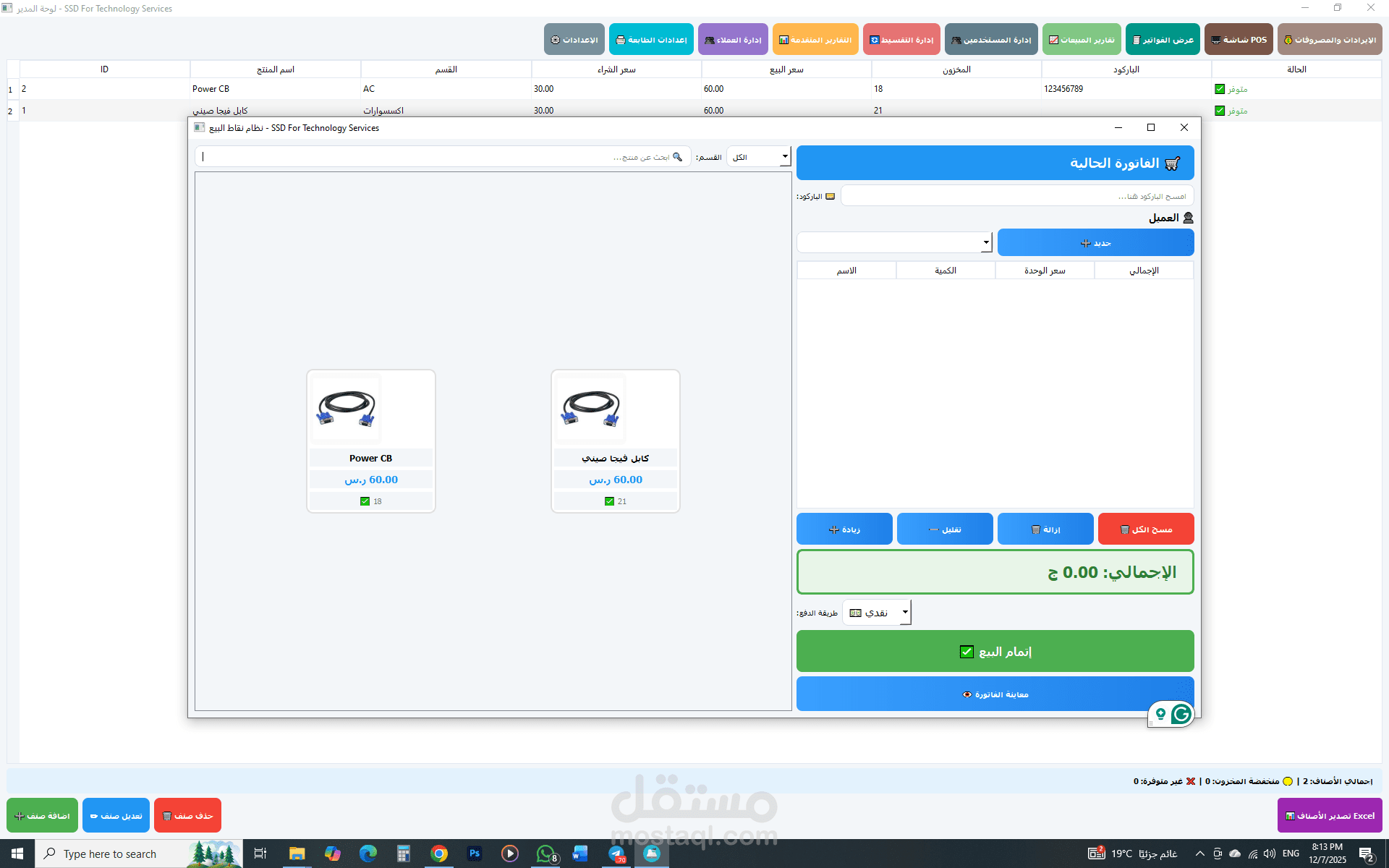Click the barcode scan input field
Viewport: 1389px width, 868px height.
[x=1016, y=196]
